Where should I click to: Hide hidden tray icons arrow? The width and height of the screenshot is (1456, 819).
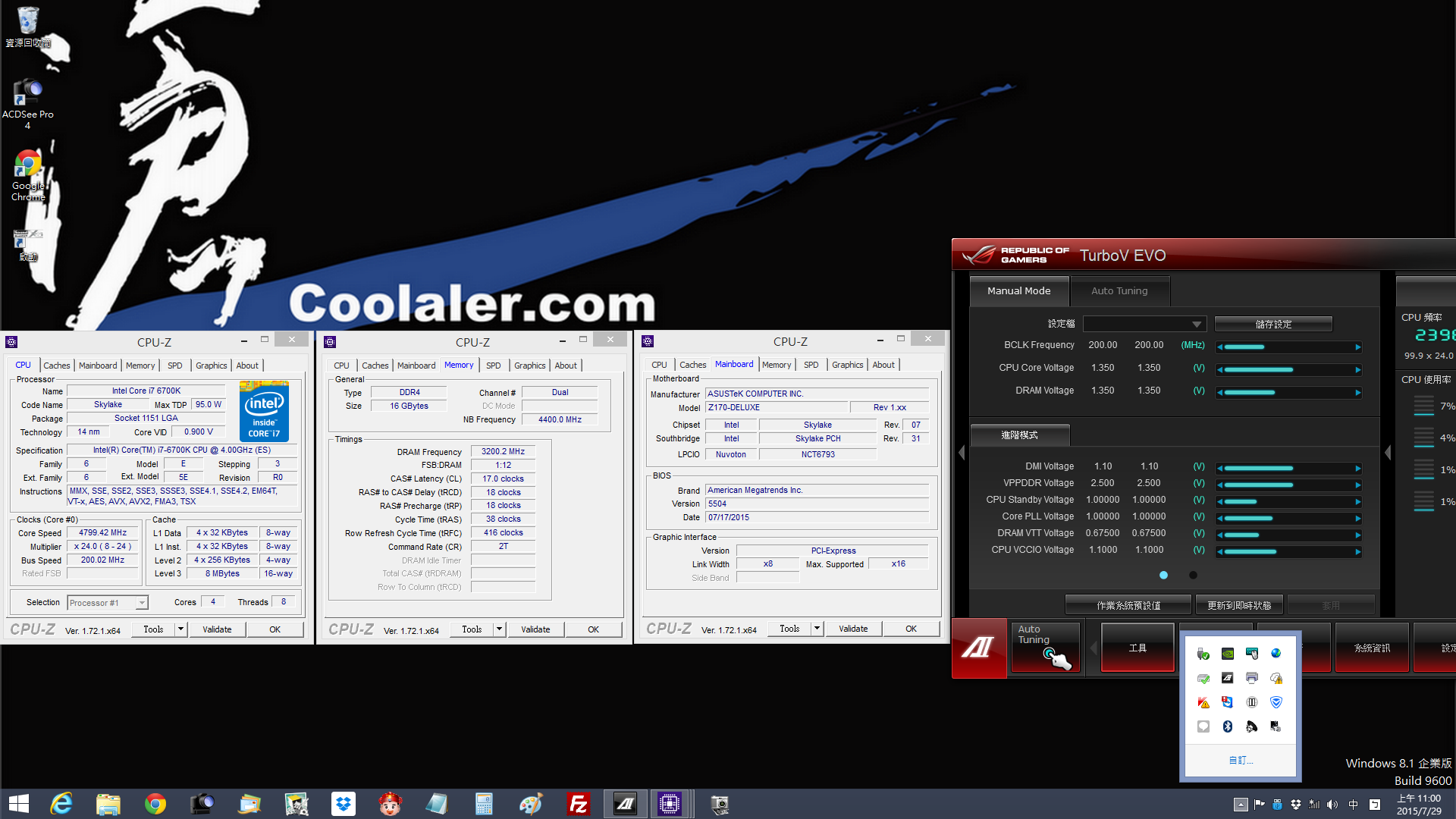(x=1241, y=805)
